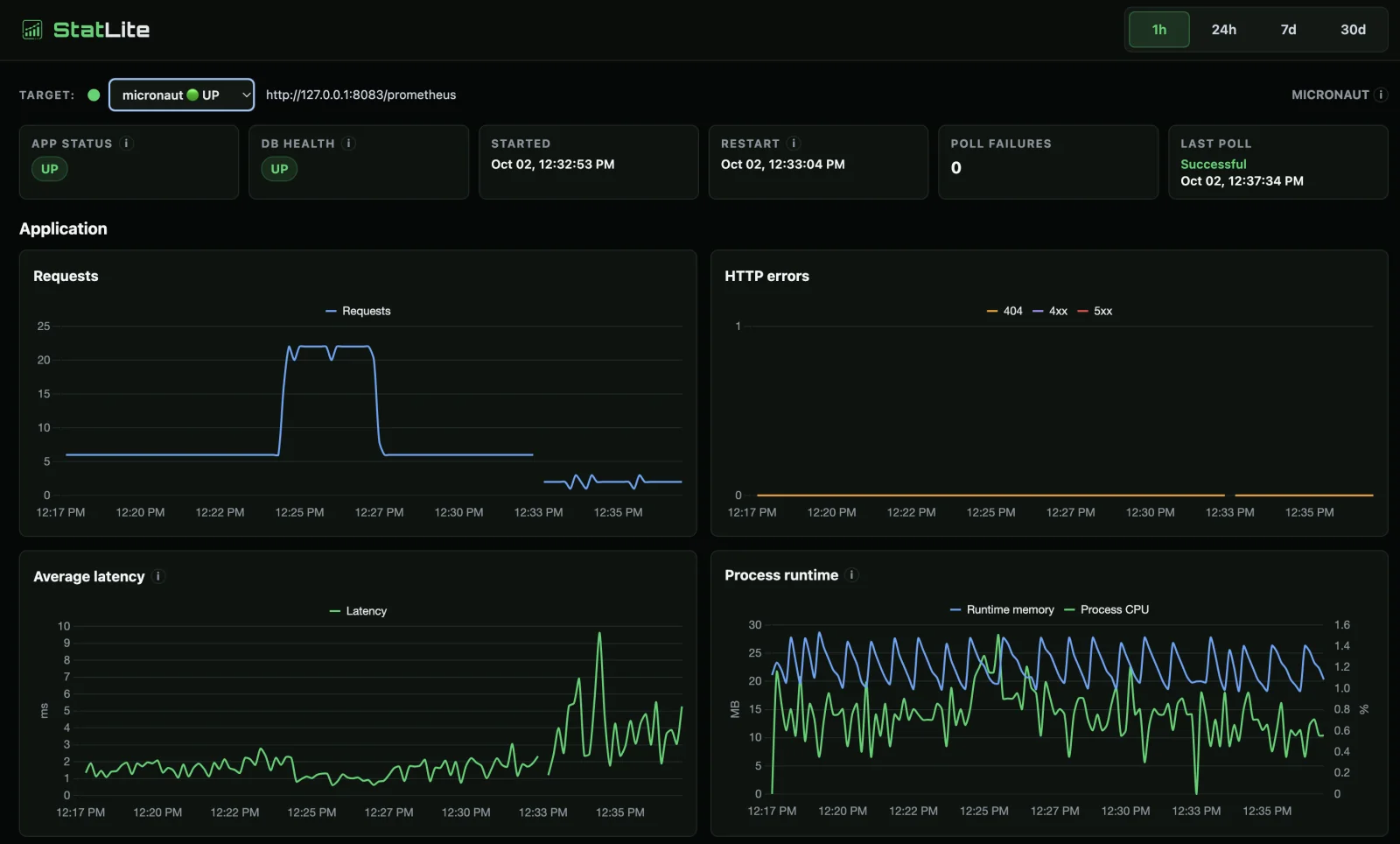Toggle the 404 series in HTTP errors legend
Image resolution: width=1400 pixels, height=844 pixels.
(x=1004, y=311)
